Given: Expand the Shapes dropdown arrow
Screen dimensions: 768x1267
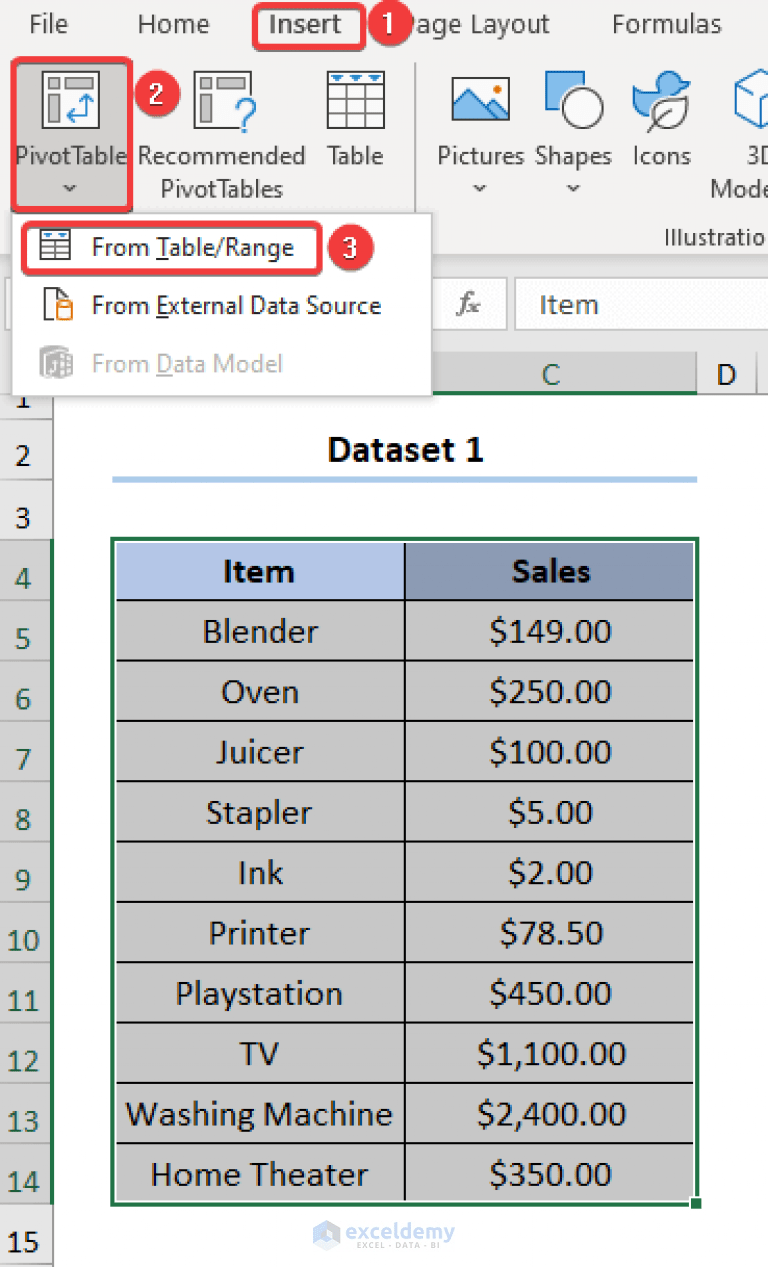Looking at the screenshot, I should click(573, 188).
